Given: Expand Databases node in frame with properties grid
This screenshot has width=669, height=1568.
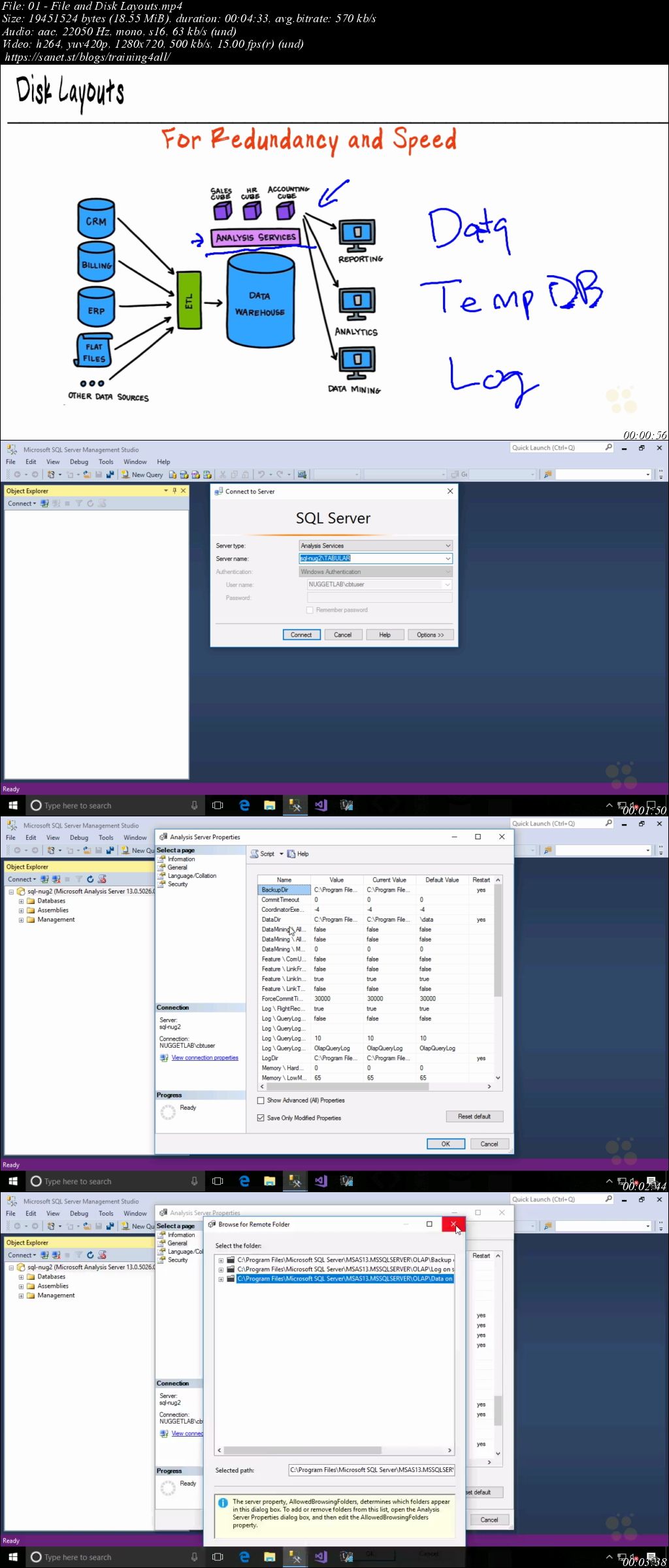Looking at the screenshot, I should tap(21, 901).
